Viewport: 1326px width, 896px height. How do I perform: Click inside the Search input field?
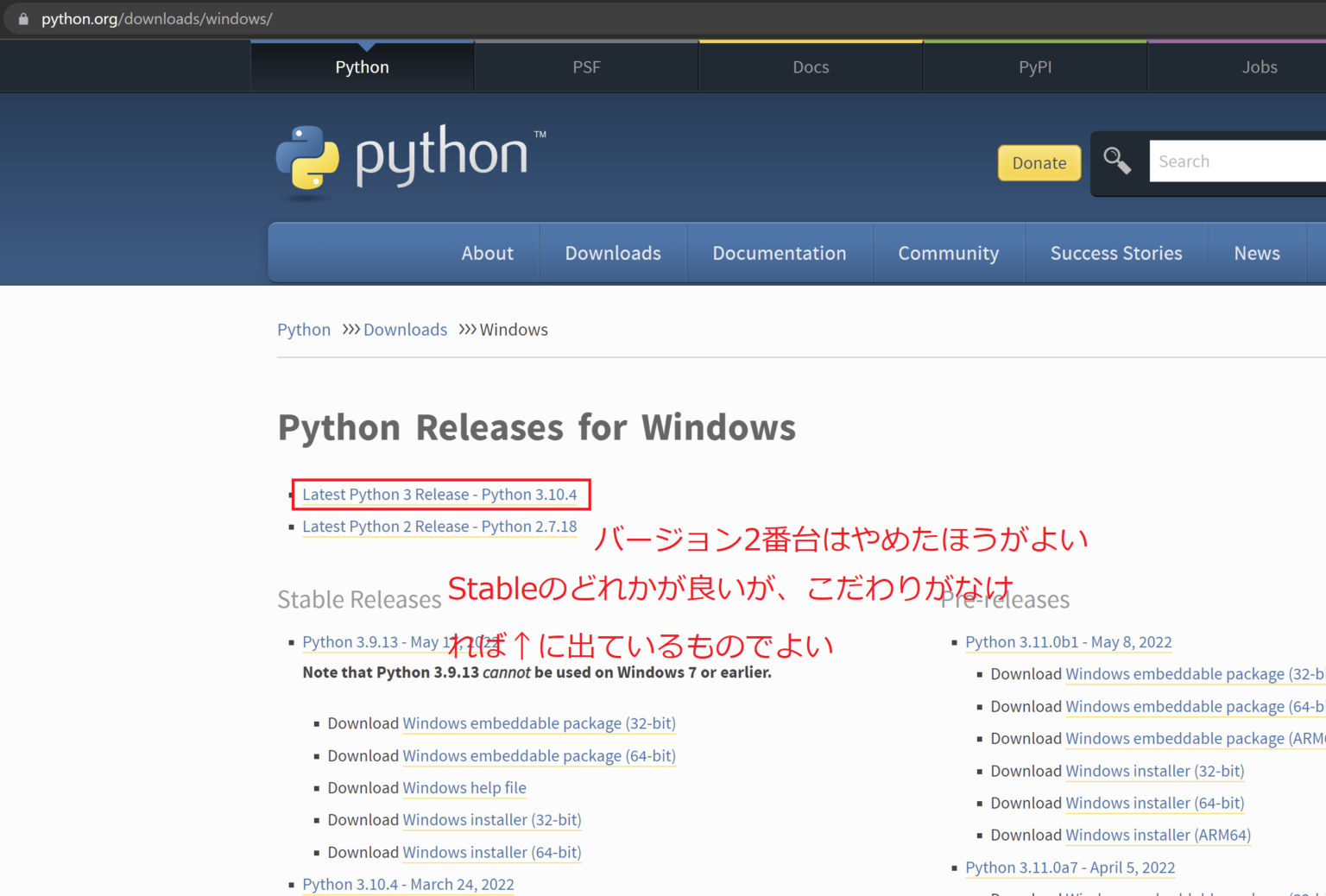[x=1234, y=161]
